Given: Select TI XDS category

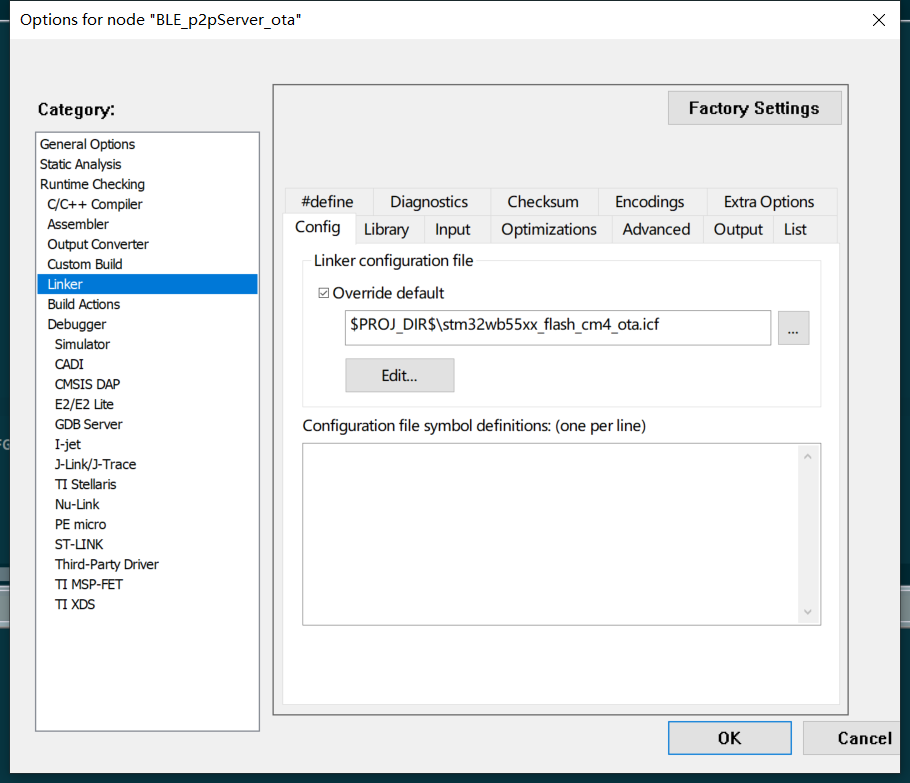Looking at the screenshot, I should [x=147, y=605].
